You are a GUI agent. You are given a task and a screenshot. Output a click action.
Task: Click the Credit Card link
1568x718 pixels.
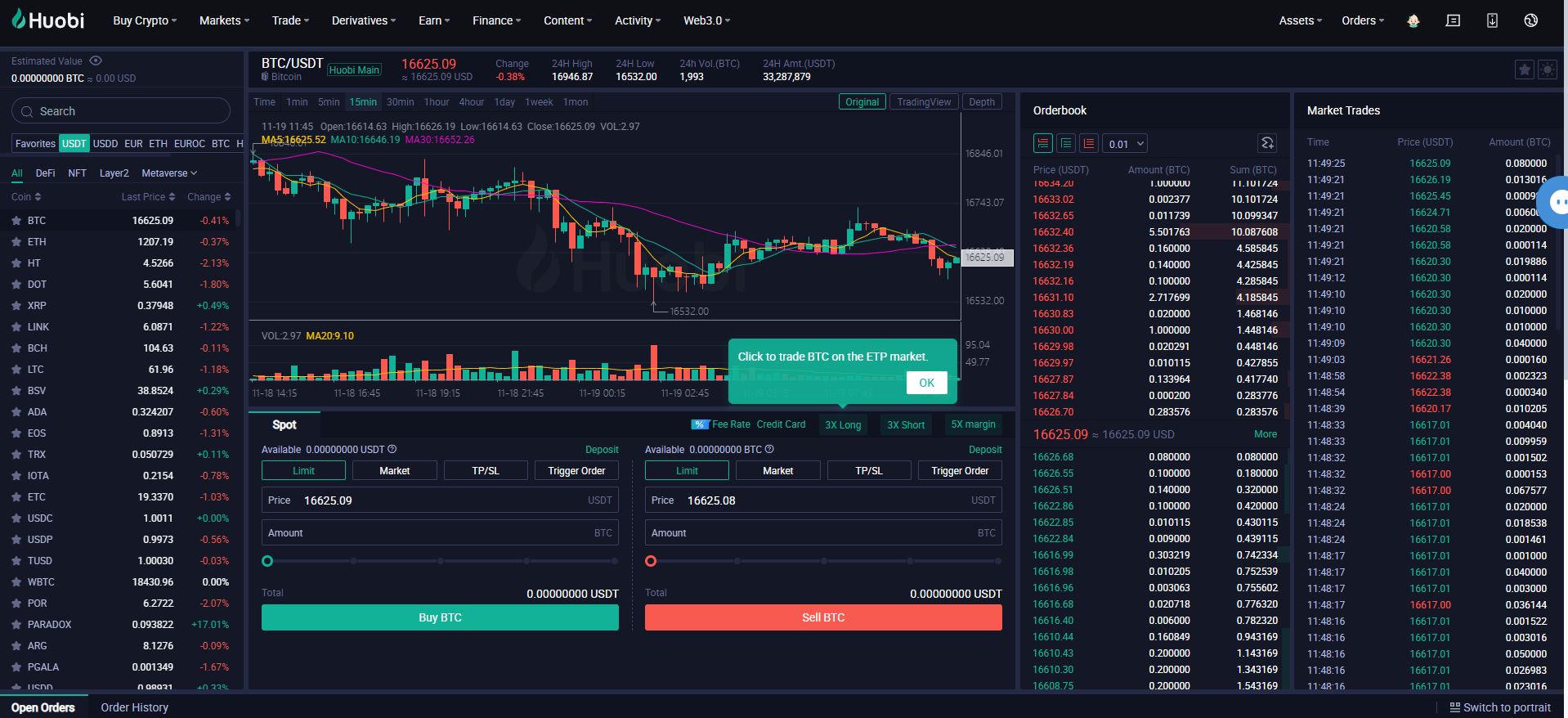click(781, 424)
